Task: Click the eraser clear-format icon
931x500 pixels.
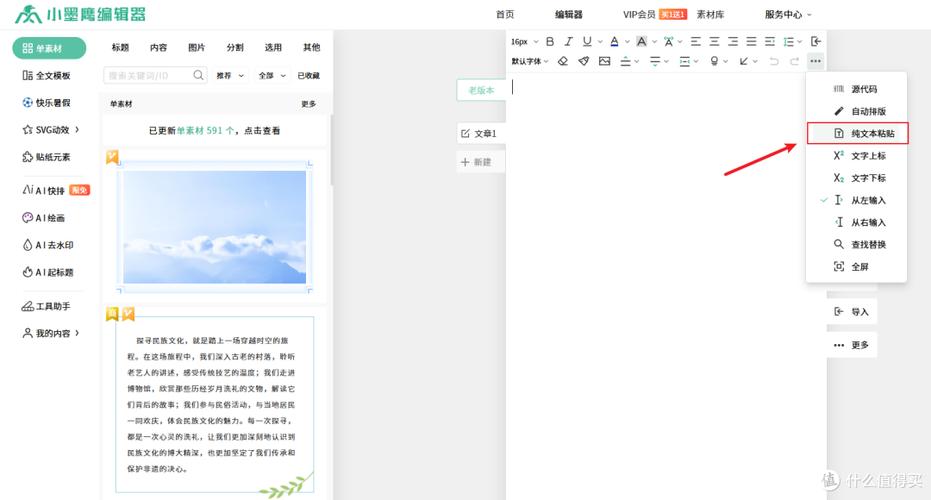Action: pyautogui.click(x=563, y=61)
